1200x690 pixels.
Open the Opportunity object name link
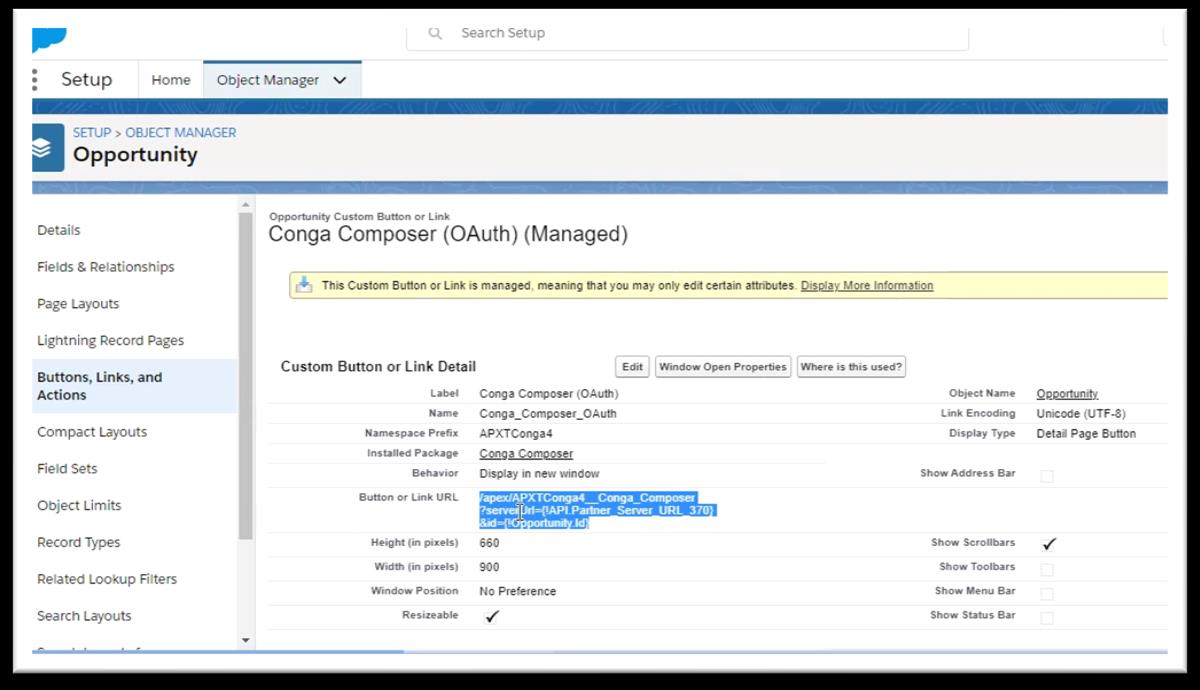tap(1067, 394)
